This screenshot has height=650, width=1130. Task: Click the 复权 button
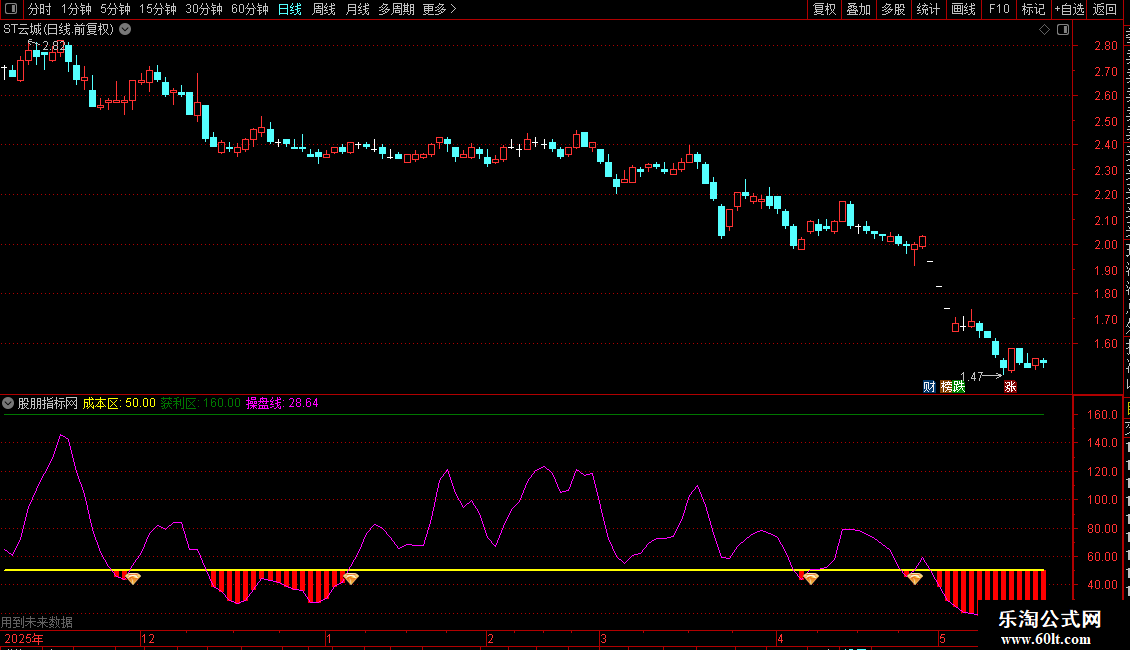(824, 9)
